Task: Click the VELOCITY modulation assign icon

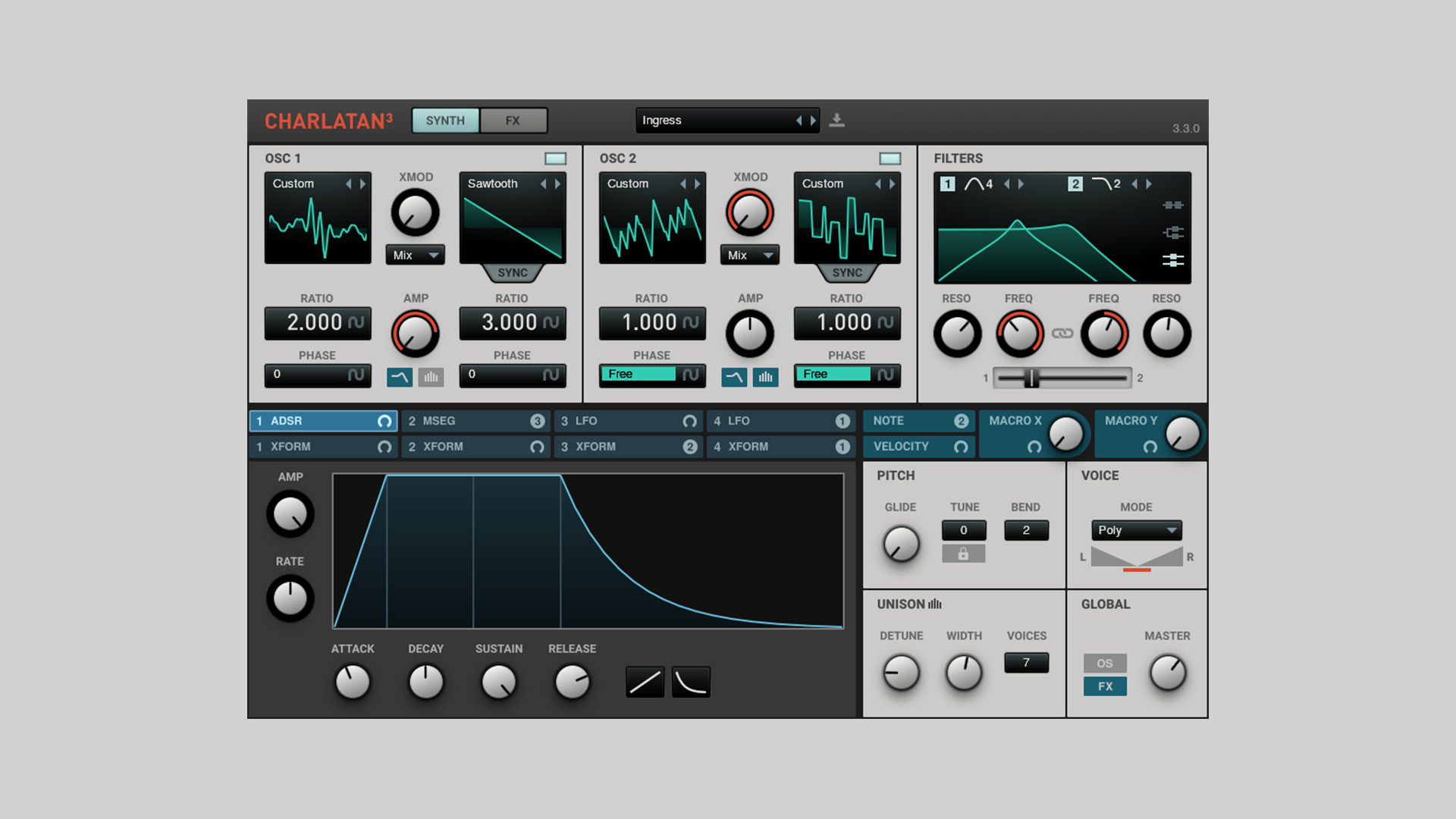Action: (961, 447)
